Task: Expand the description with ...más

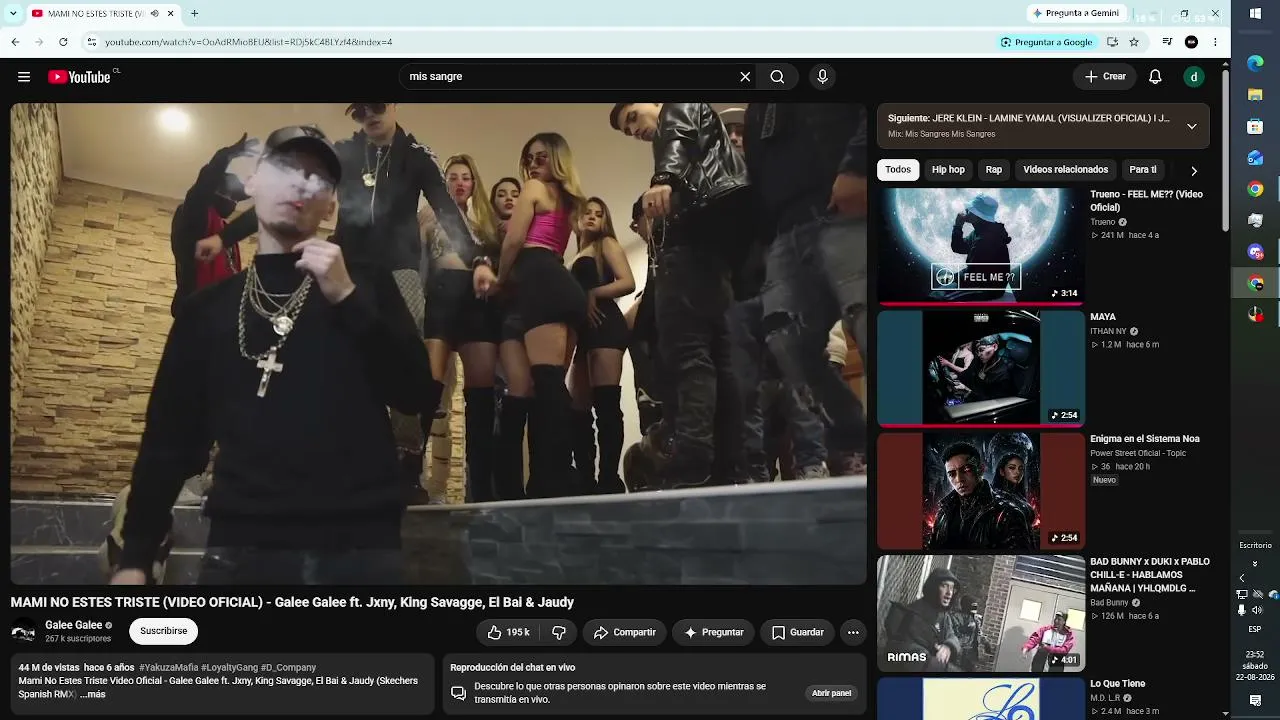Action: 92,694
